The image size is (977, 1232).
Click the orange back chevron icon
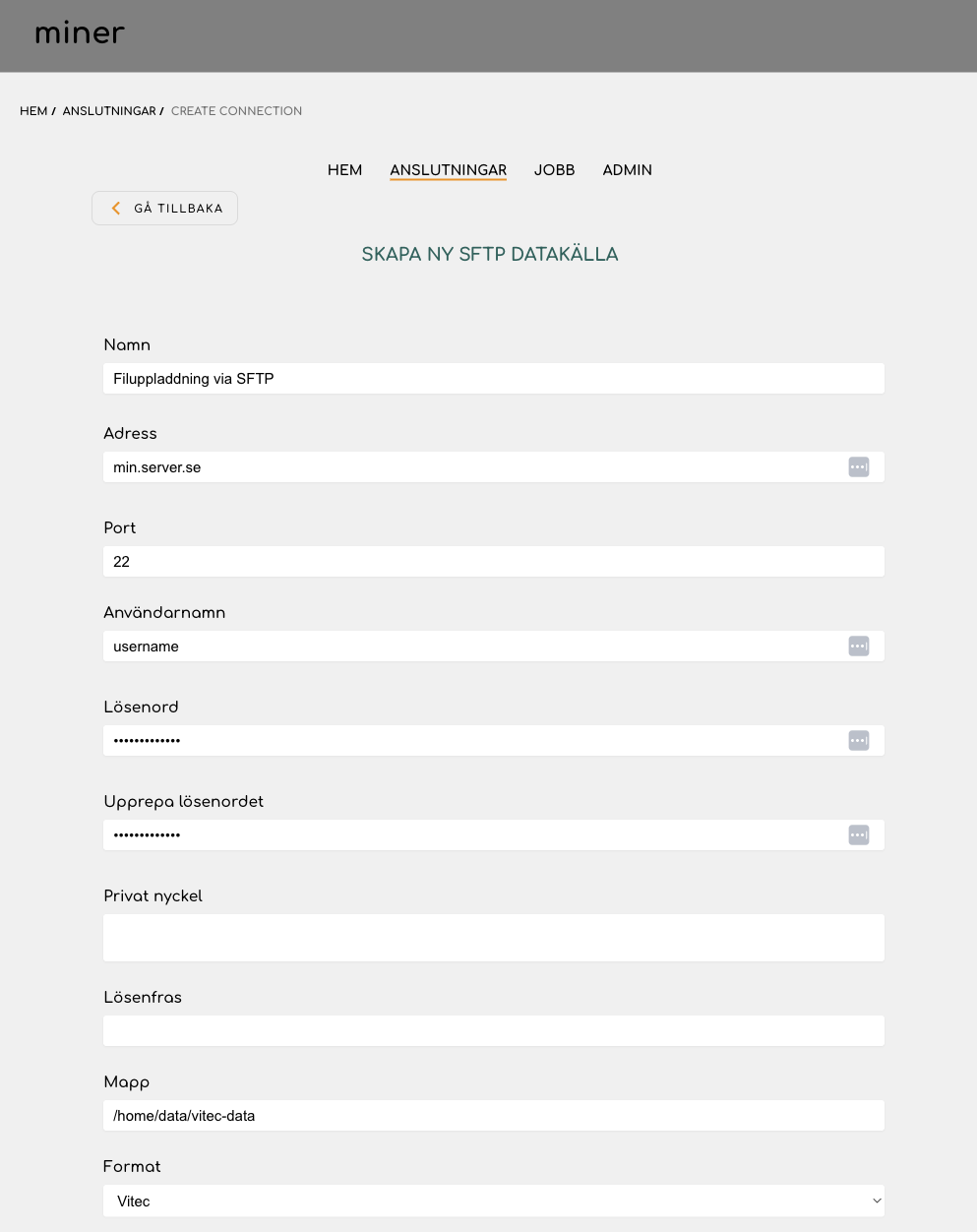[x=116, y=208]
